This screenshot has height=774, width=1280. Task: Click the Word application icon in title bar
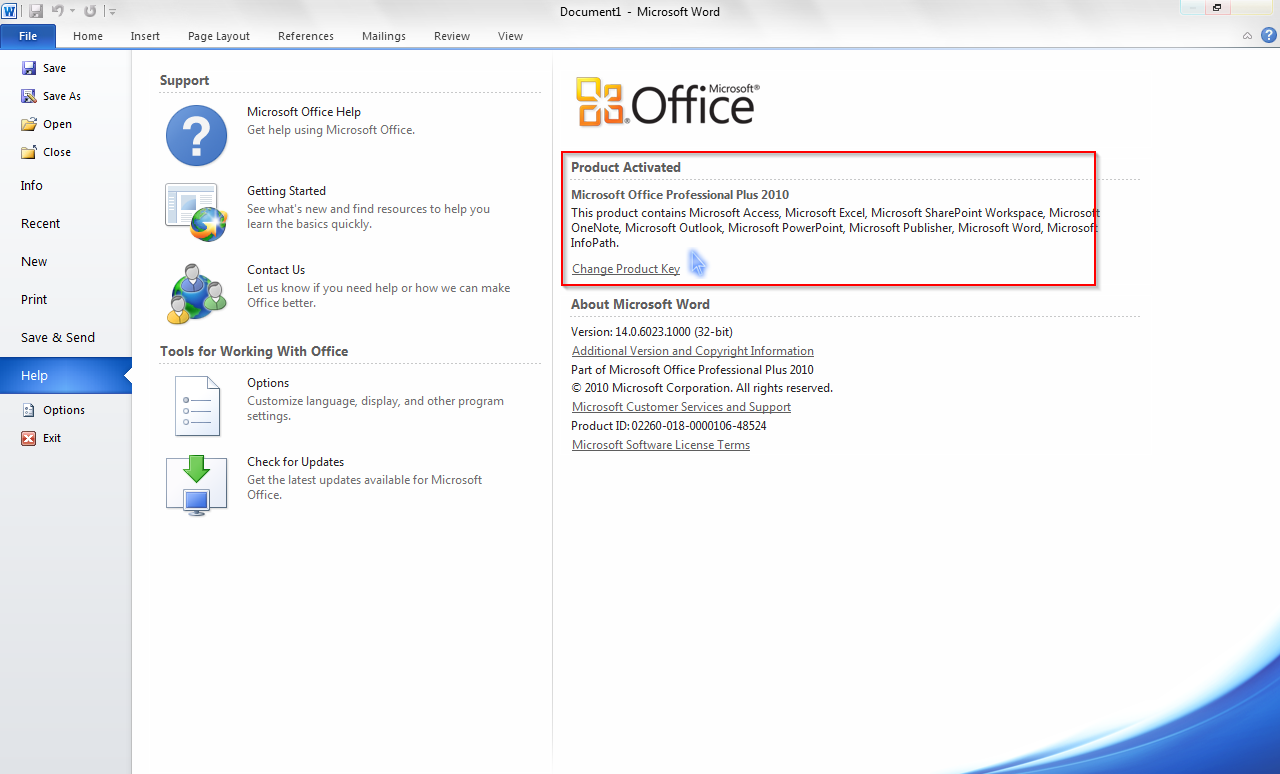(9, 11)
